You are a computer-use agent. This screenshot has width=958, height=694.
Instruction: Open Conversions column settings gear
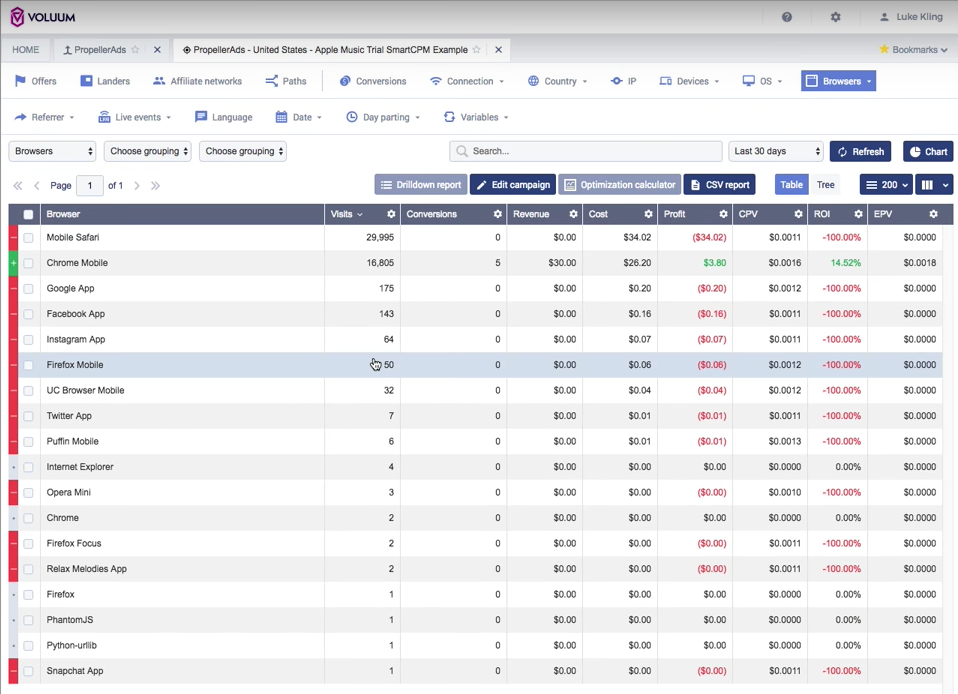498,214
